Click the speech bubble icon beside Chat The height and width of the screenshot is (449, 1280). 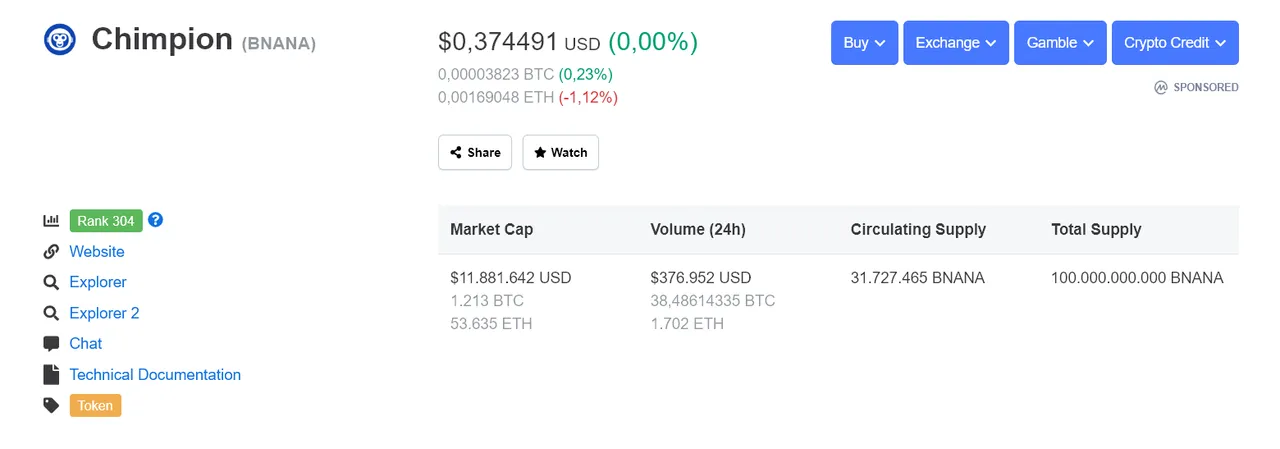point(51,344)
